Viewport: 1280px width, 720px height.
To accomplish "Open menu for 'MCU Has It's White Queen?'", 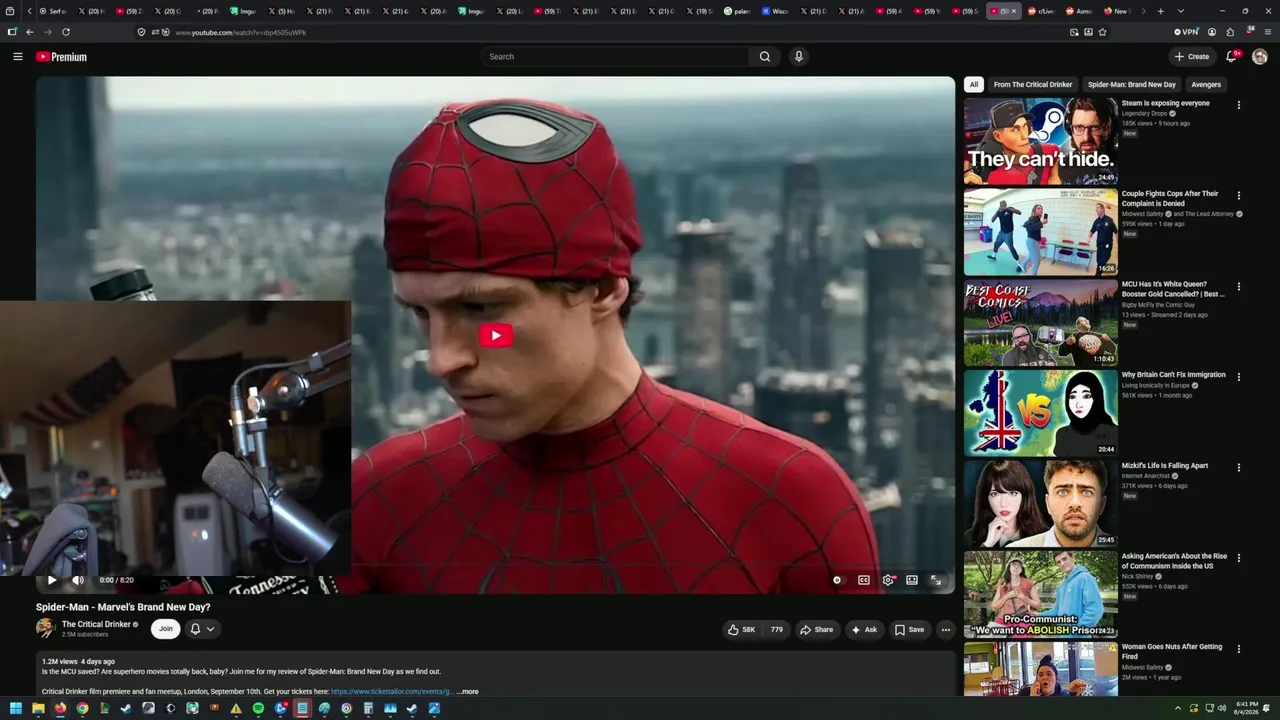I will [x=1239, y=286].
